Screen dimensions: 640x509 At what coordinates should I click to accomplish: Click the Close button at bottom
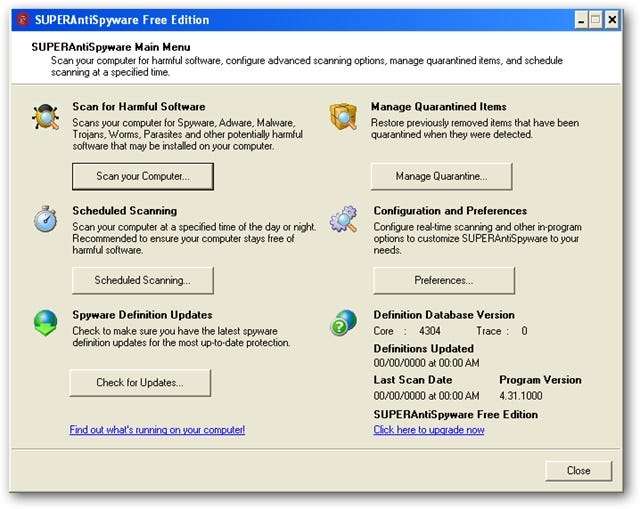click(578, 471)
